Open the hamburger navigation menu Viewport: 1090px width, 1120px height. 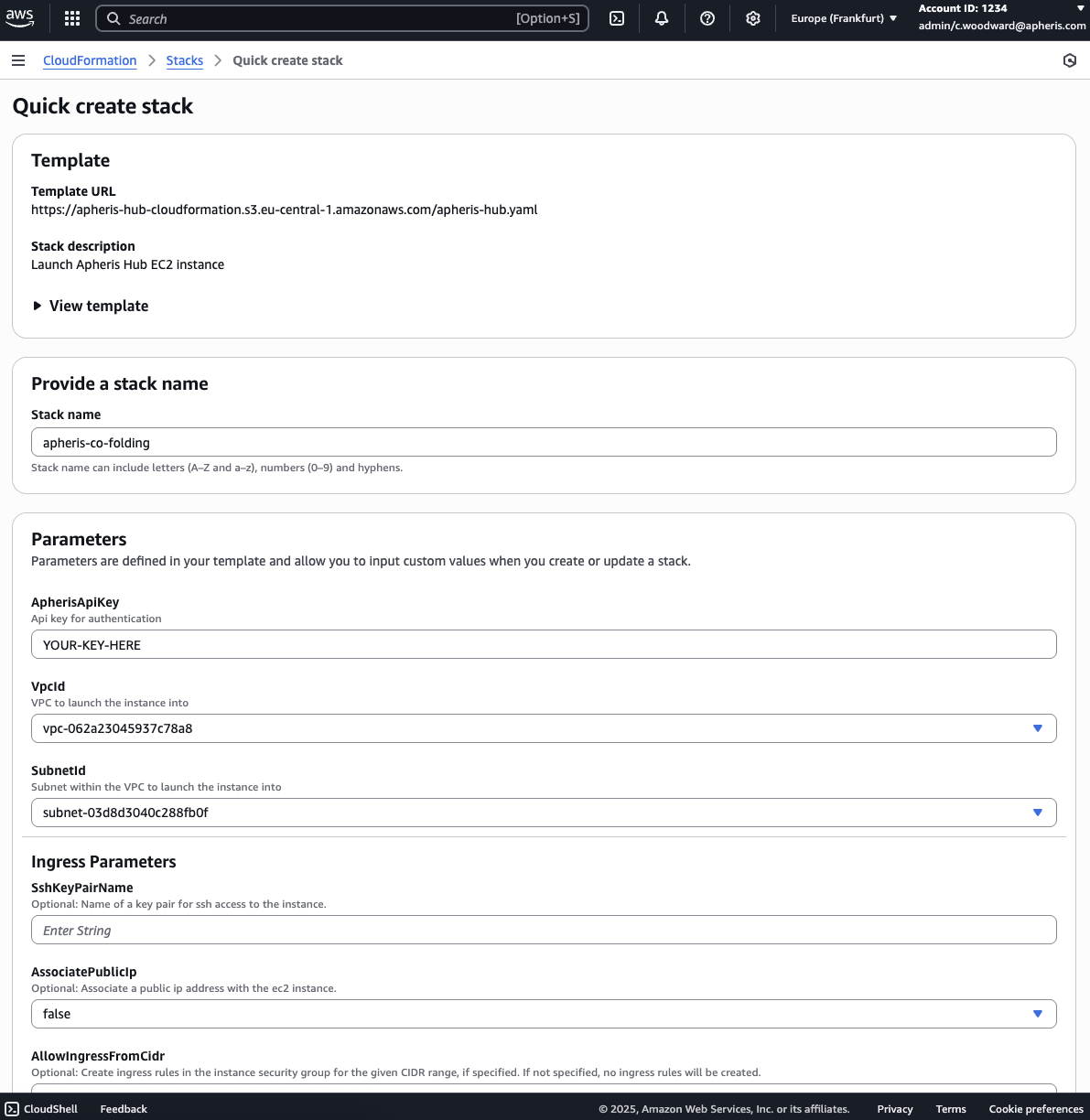(x=18, y=60)
